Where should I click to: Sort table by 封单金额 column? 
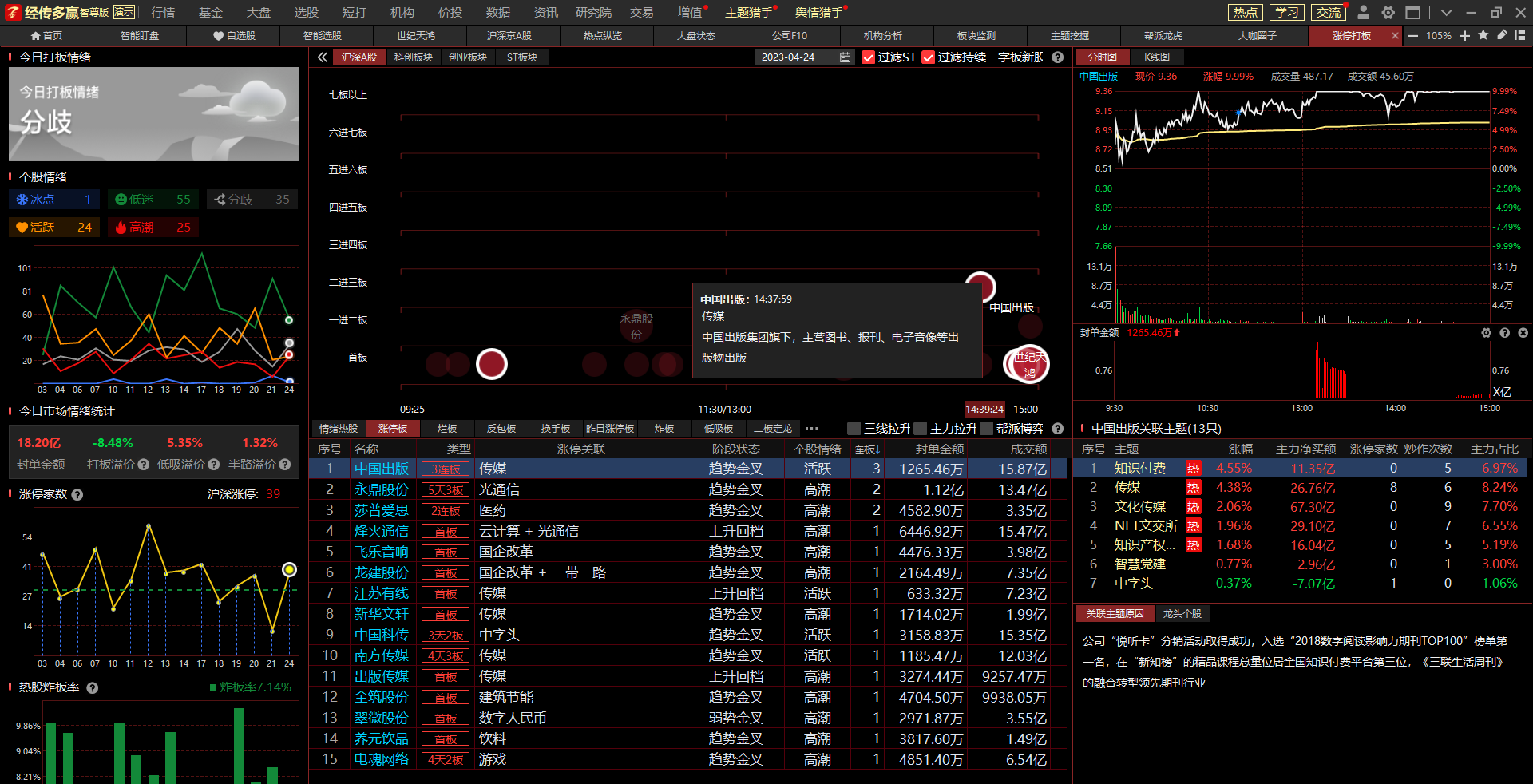[939, 449]
